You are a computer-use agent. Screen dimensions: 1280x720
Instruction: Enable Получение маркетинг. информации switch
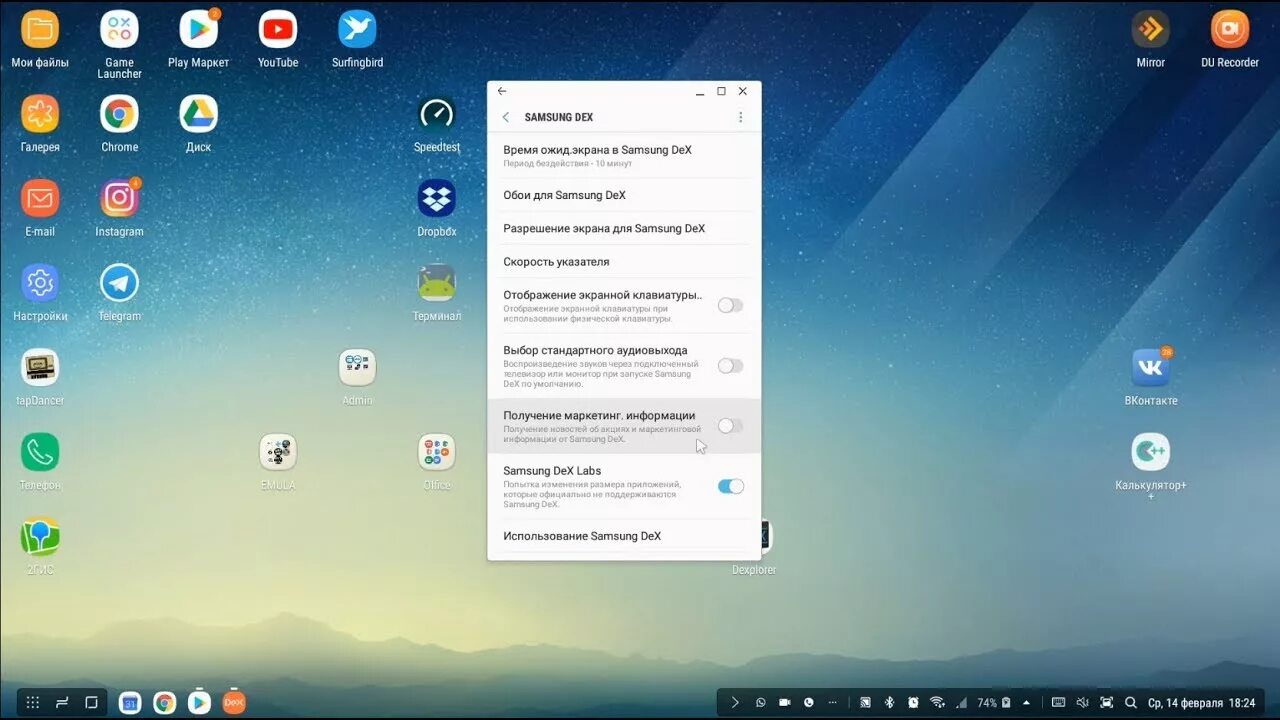pos(730,426)
